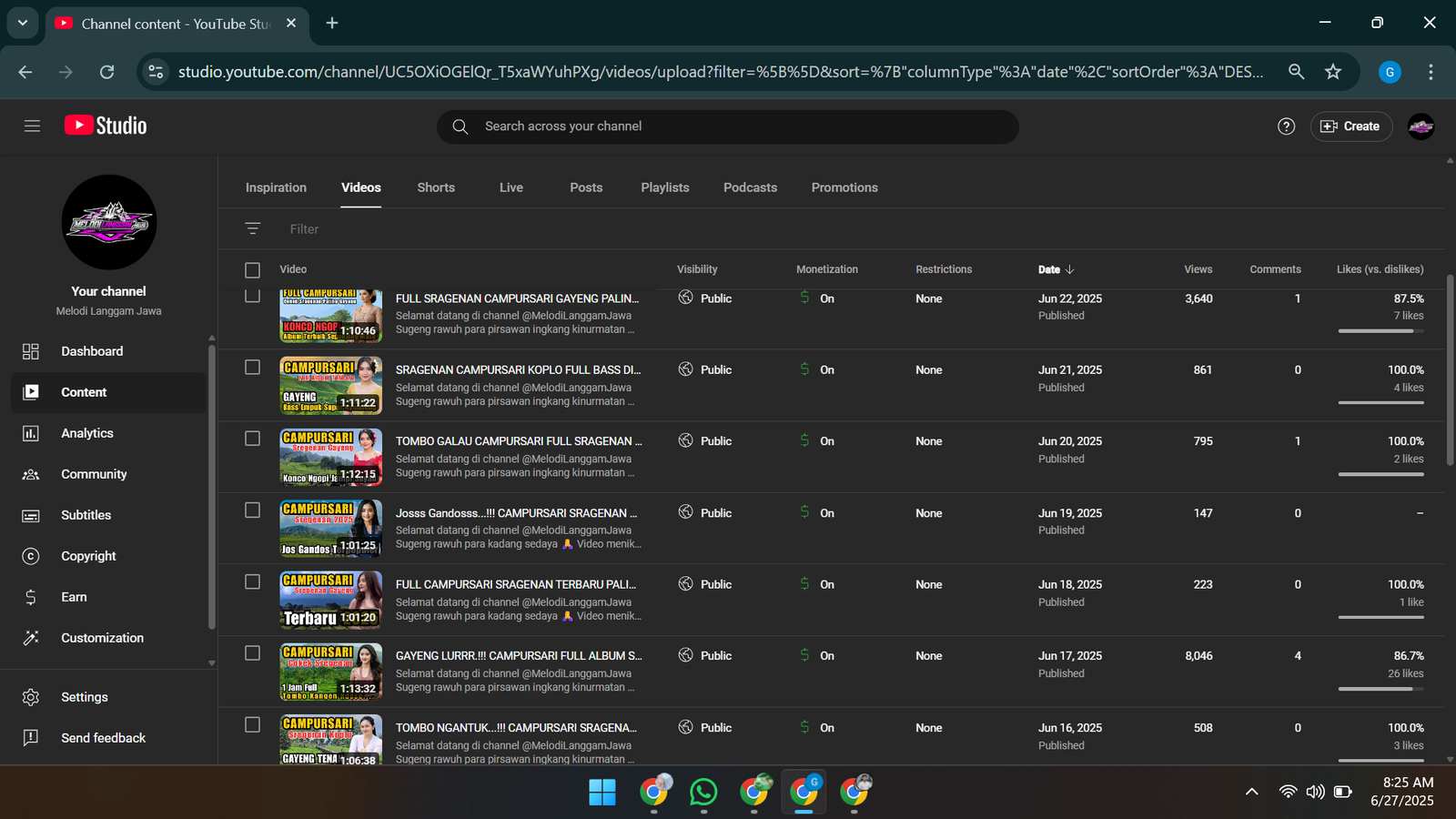Viewport: 1456px width, 819px height.
Task: Click the likes ratio bar for Jun 22 video
Action: 1380,331
